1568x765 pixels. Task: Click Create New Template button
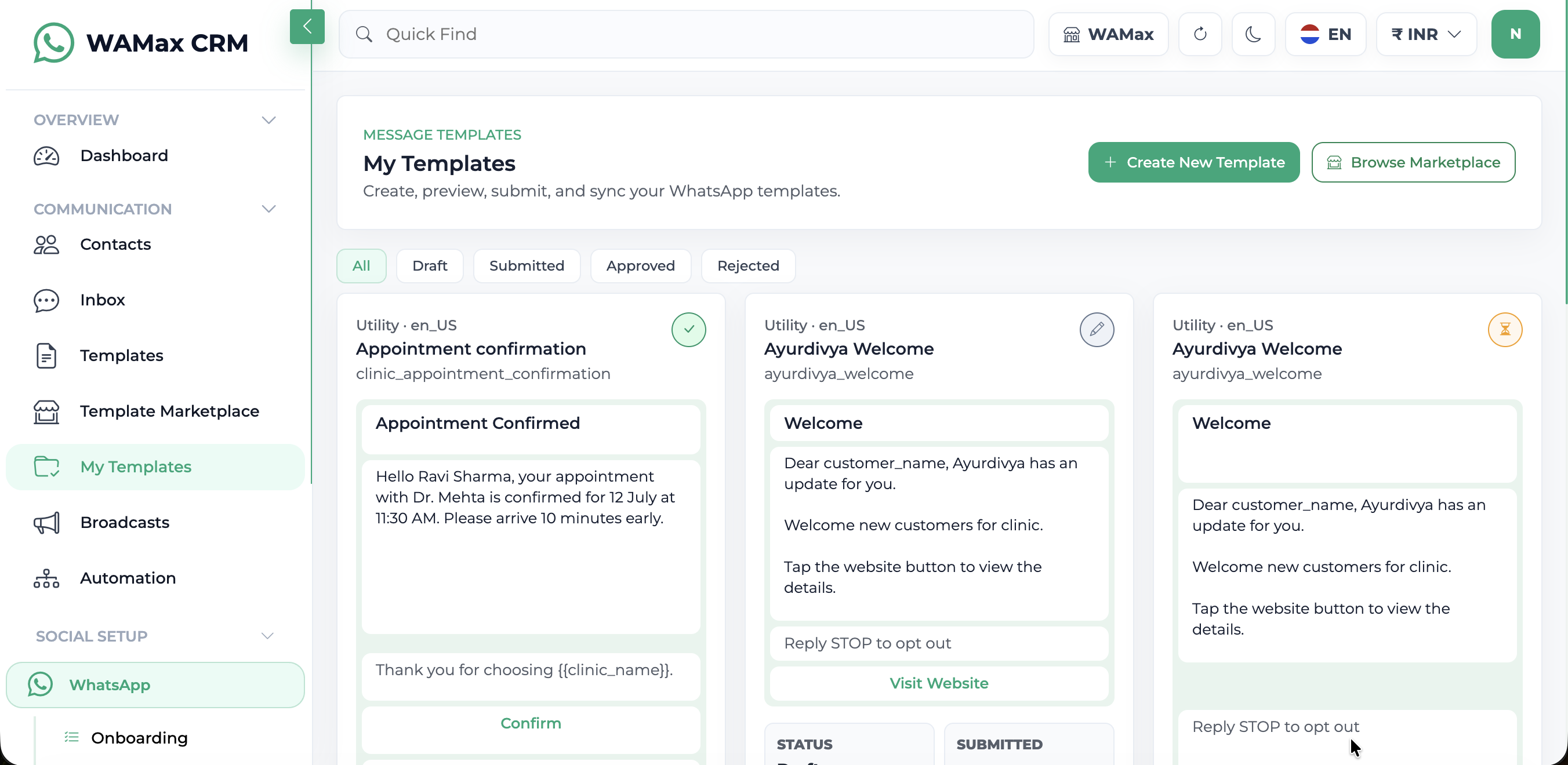tap(1193, 162)
